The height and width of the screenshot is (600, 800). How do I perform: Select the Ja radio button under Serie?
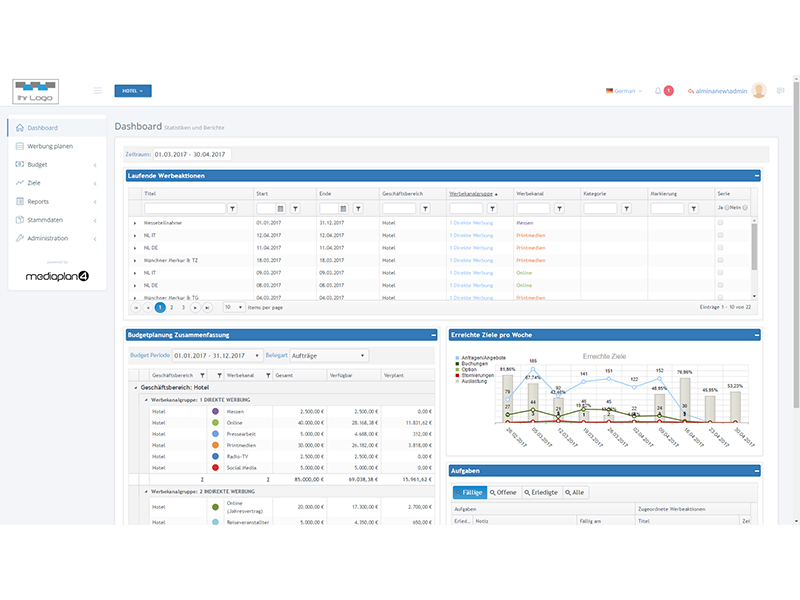(729, 208)
